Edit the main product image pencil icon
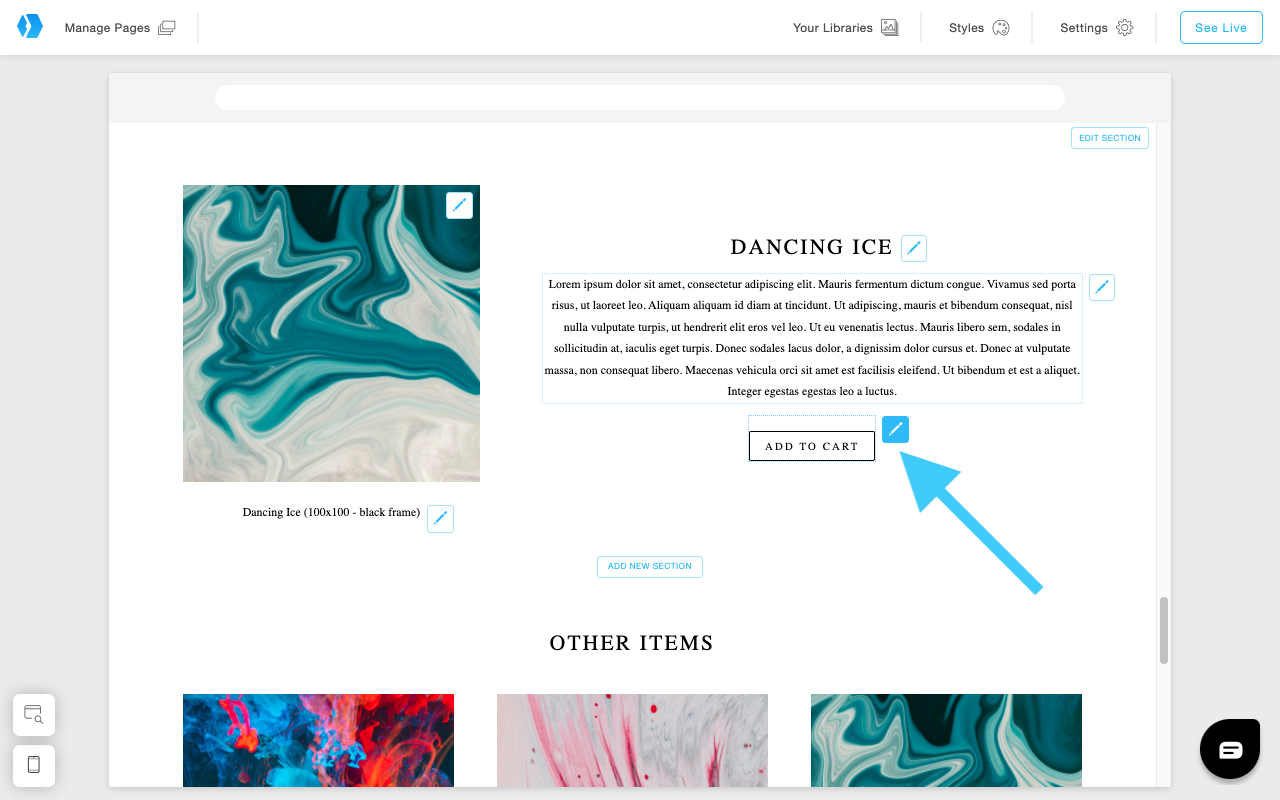1280x800 pixels. coord(459,205)
